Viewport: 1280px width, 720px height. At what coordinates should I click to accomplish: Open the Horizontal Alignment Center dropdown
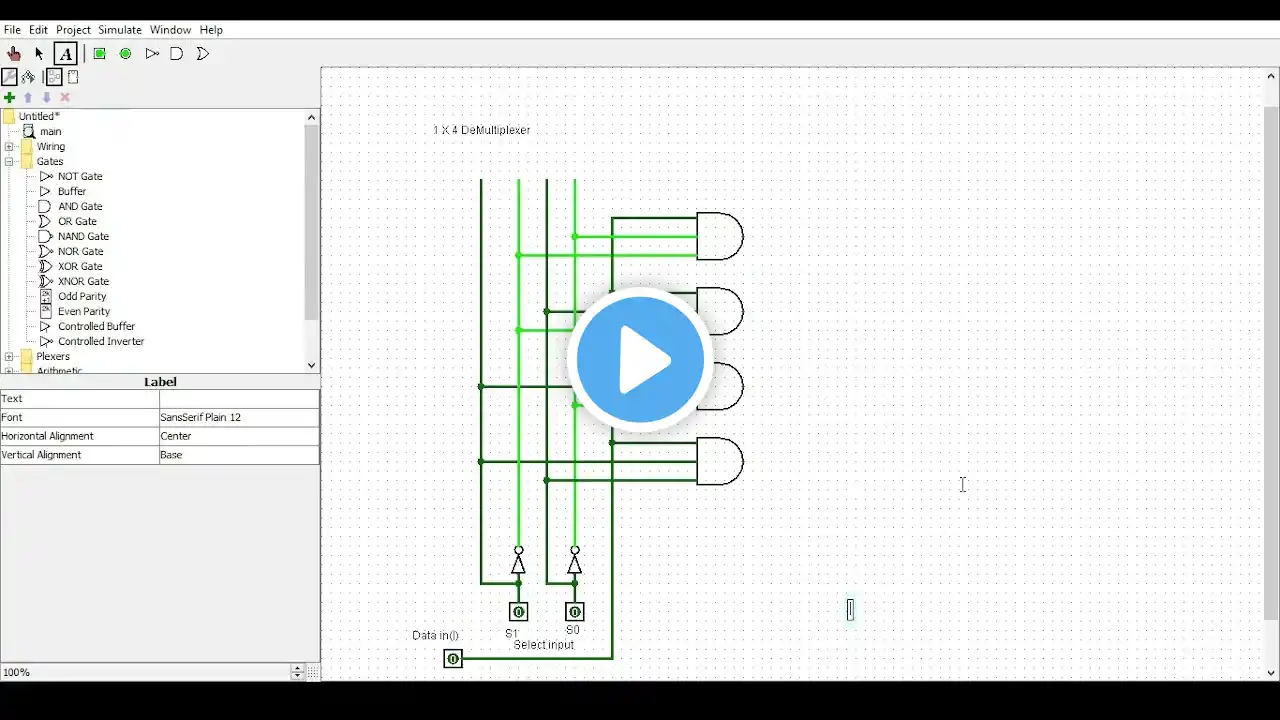tap(239, 436)
